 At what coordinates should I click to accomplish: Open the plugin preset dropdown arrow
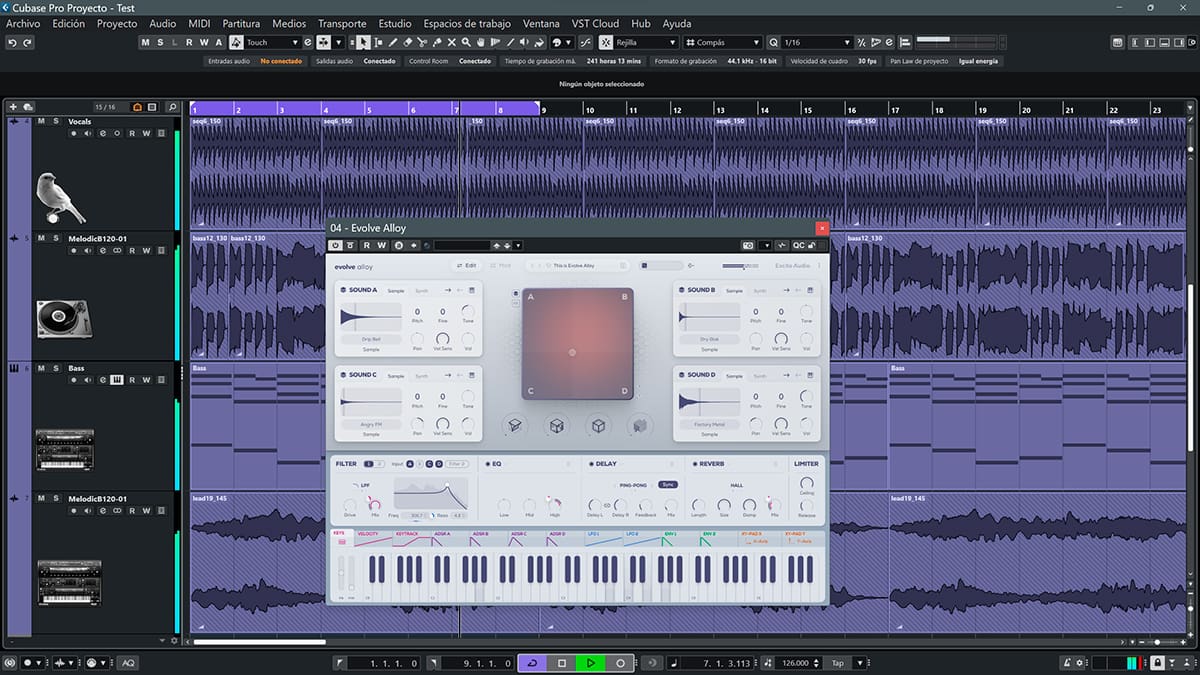518,245
